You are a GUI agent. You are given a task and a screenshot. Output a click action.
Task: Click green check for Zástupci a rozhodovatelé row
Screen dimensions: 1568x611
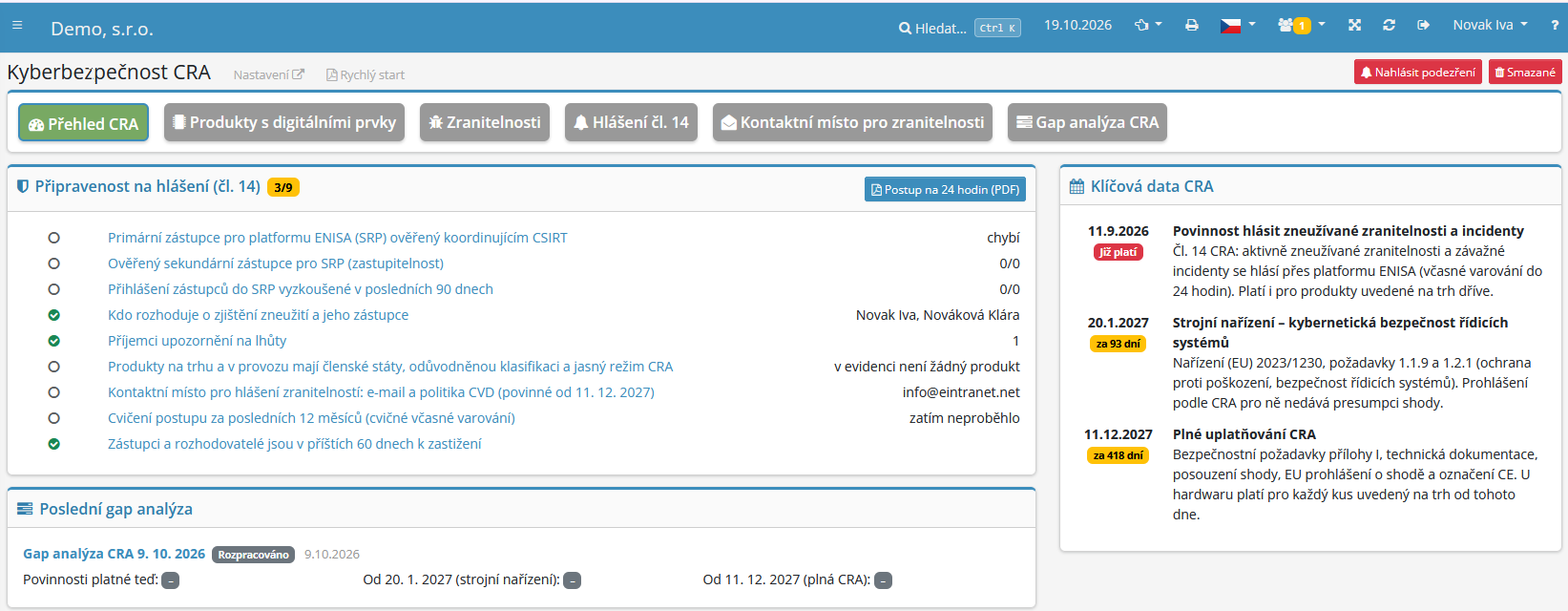coord(53,444)
